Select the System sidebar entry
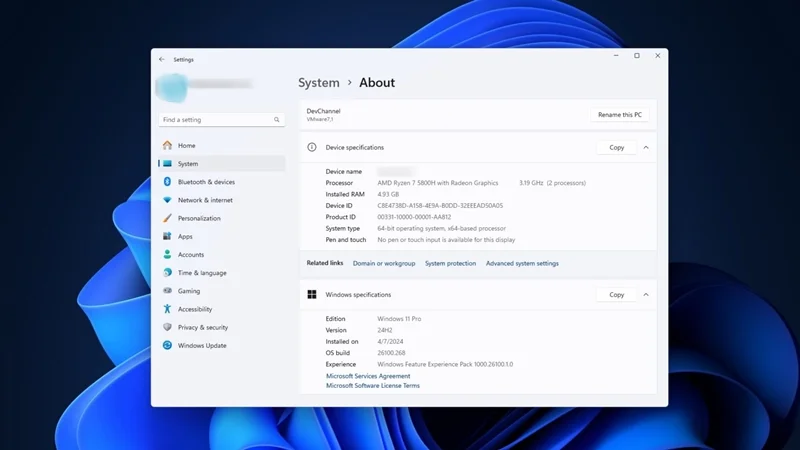Screen dimensions: 800x450 [221, 164]
